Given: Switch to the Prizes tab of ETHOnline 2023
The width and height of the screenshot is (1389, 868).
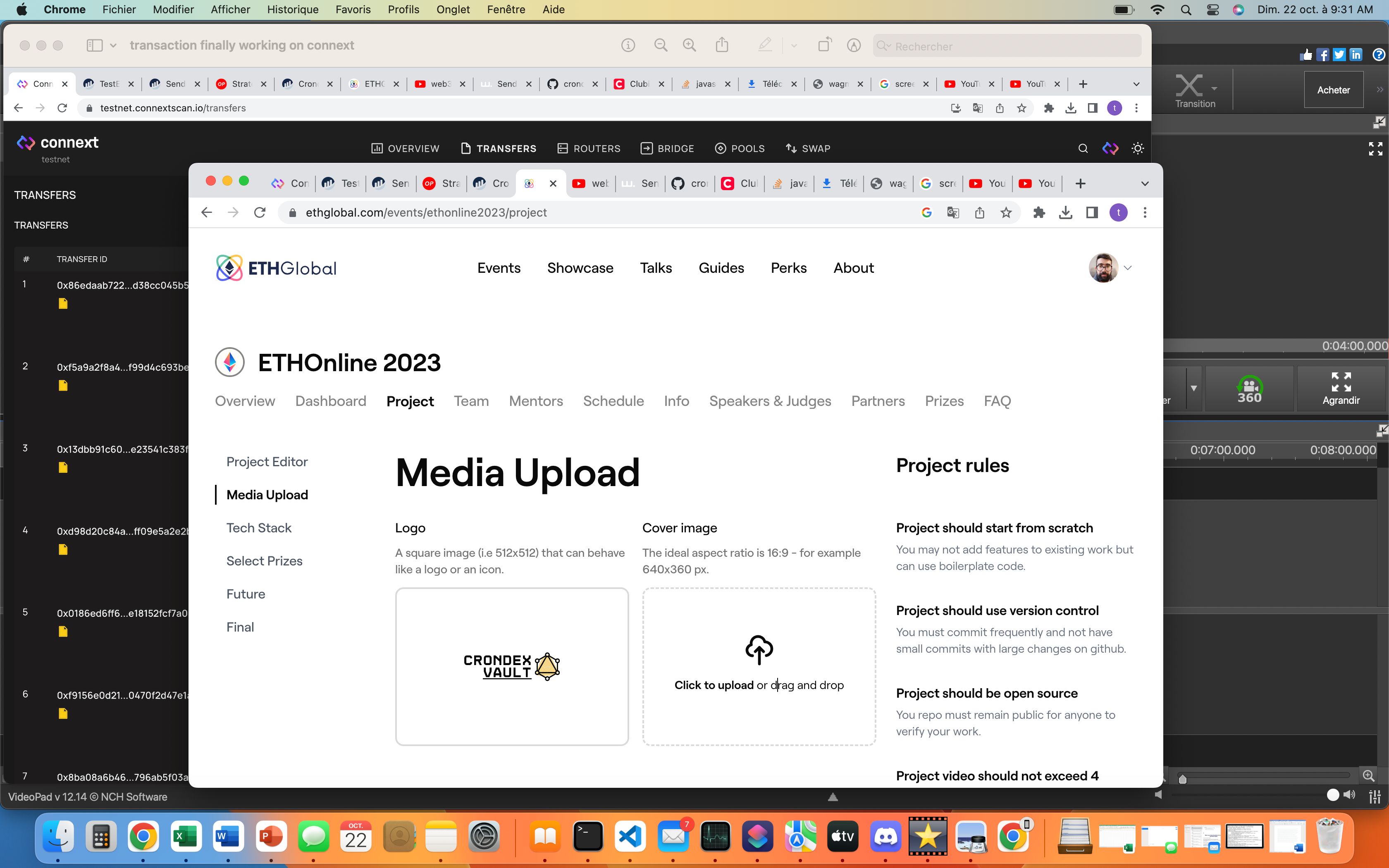Looking at the screenshot, I should [944, 401].
